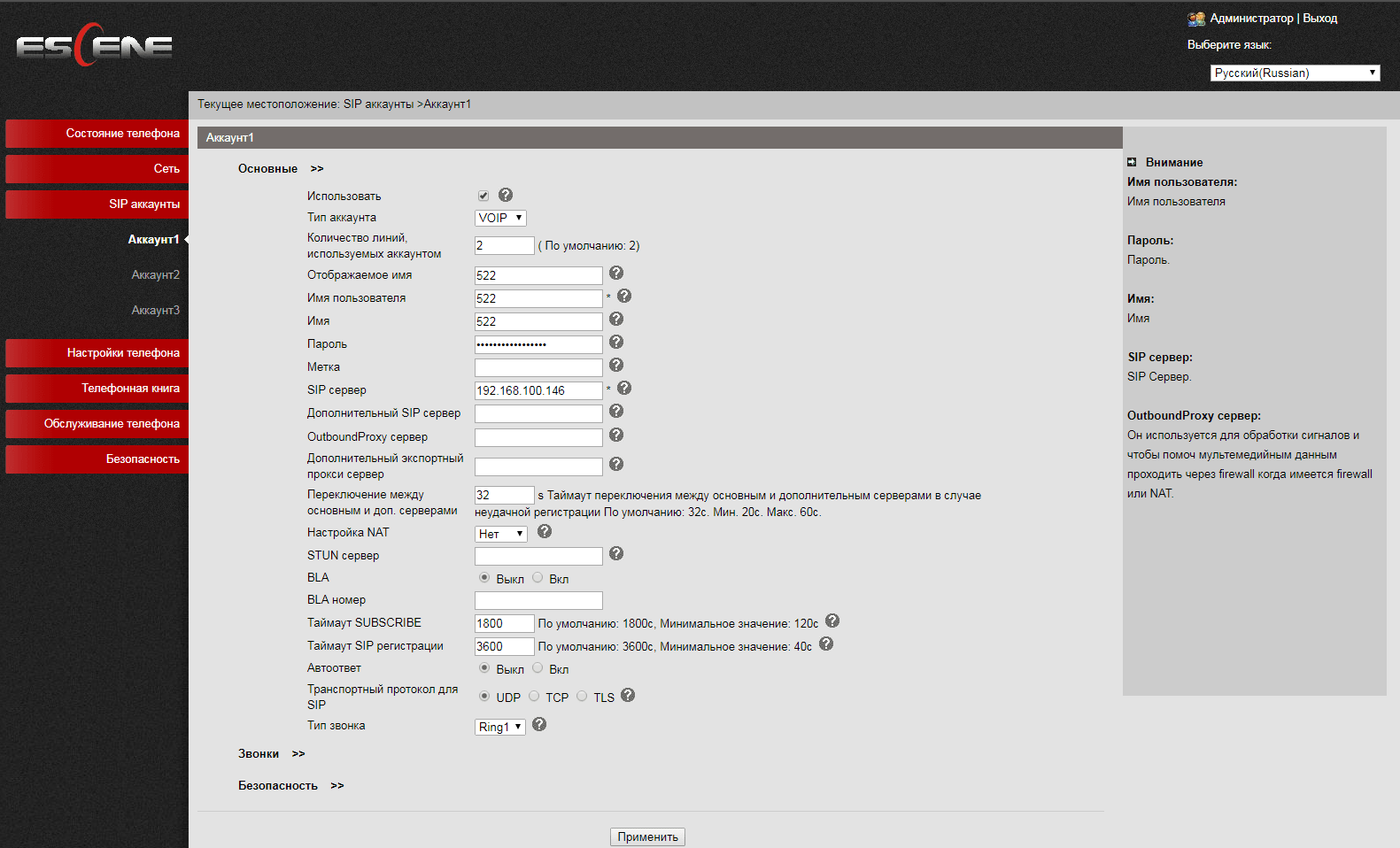
Task: Open Тип звонка Ring1 dropdown
Action: [x=500, y=727]
